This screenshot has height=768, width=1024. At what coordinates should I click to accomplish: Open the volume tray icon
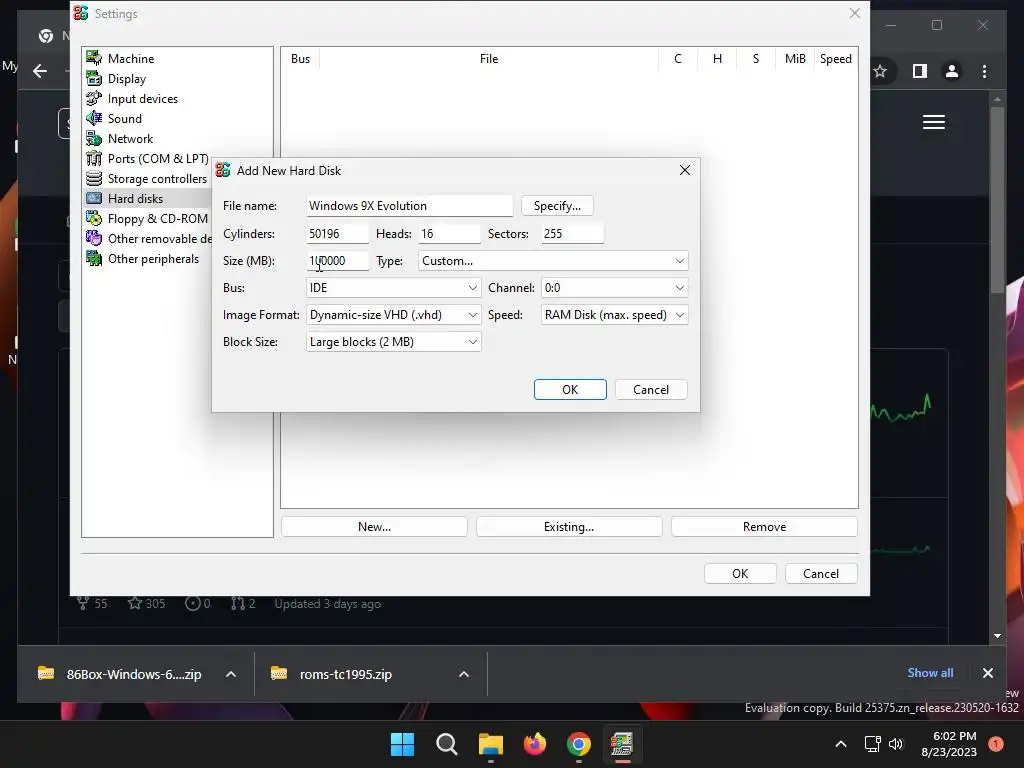896,744
